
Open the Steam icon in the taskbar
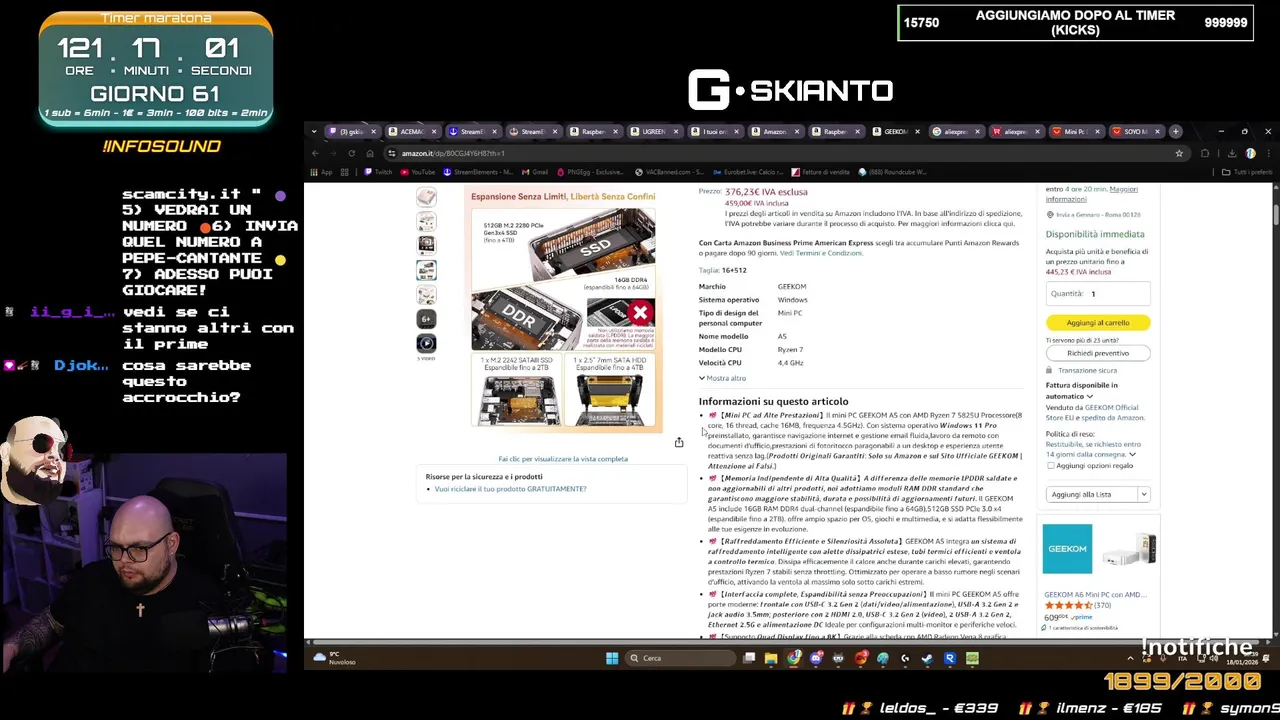pos(927,658)
